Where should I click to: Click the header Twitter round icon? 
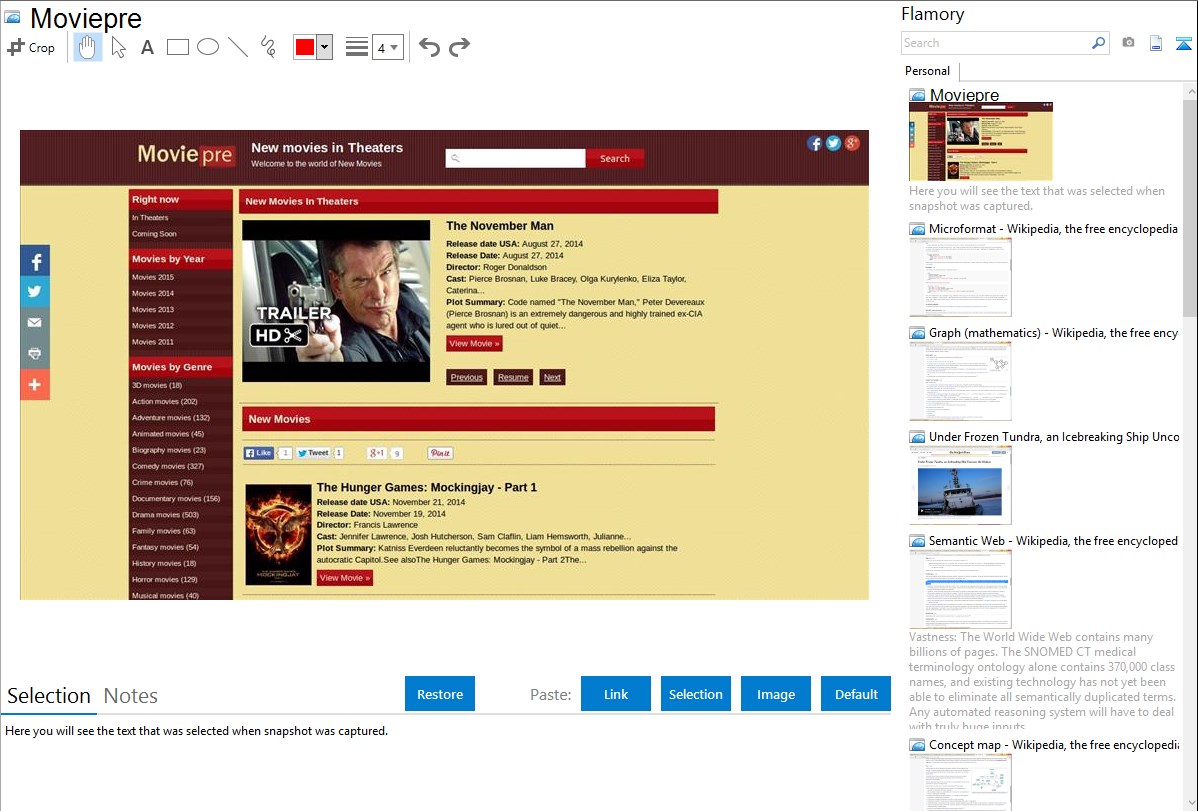coord(834,144)
